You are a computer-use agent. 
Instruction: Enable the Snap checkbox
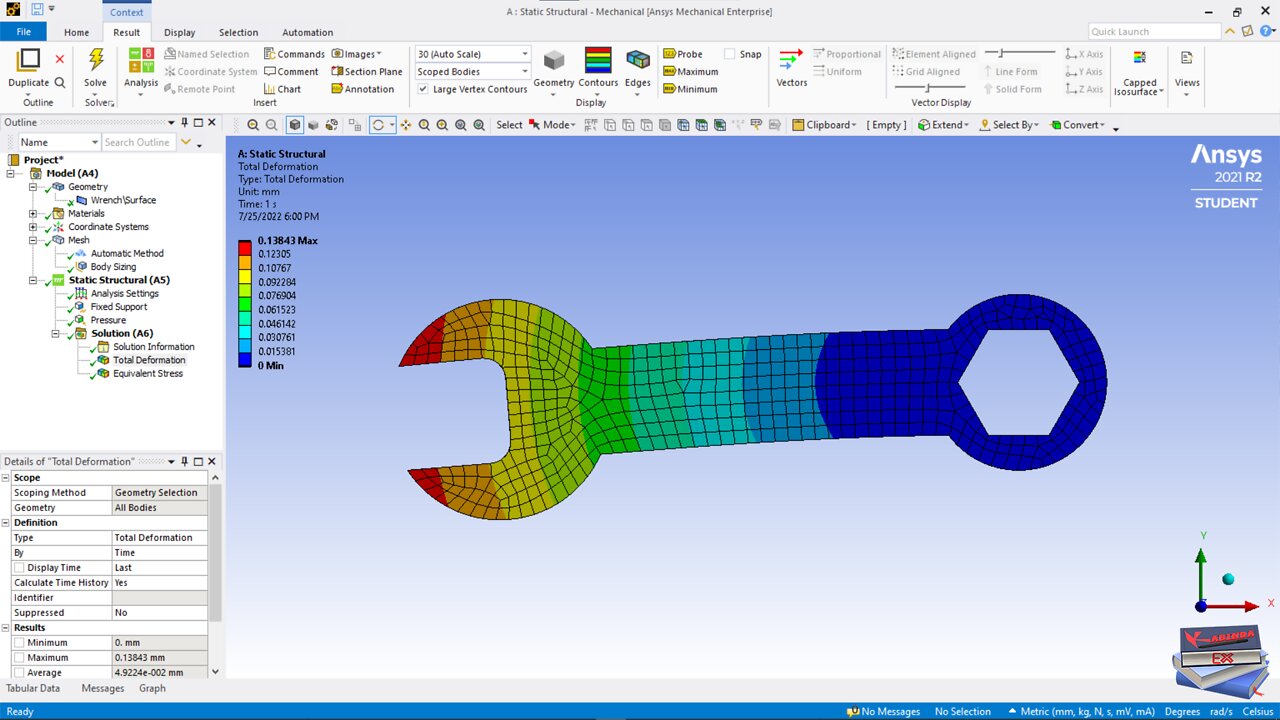click(730, 54)
